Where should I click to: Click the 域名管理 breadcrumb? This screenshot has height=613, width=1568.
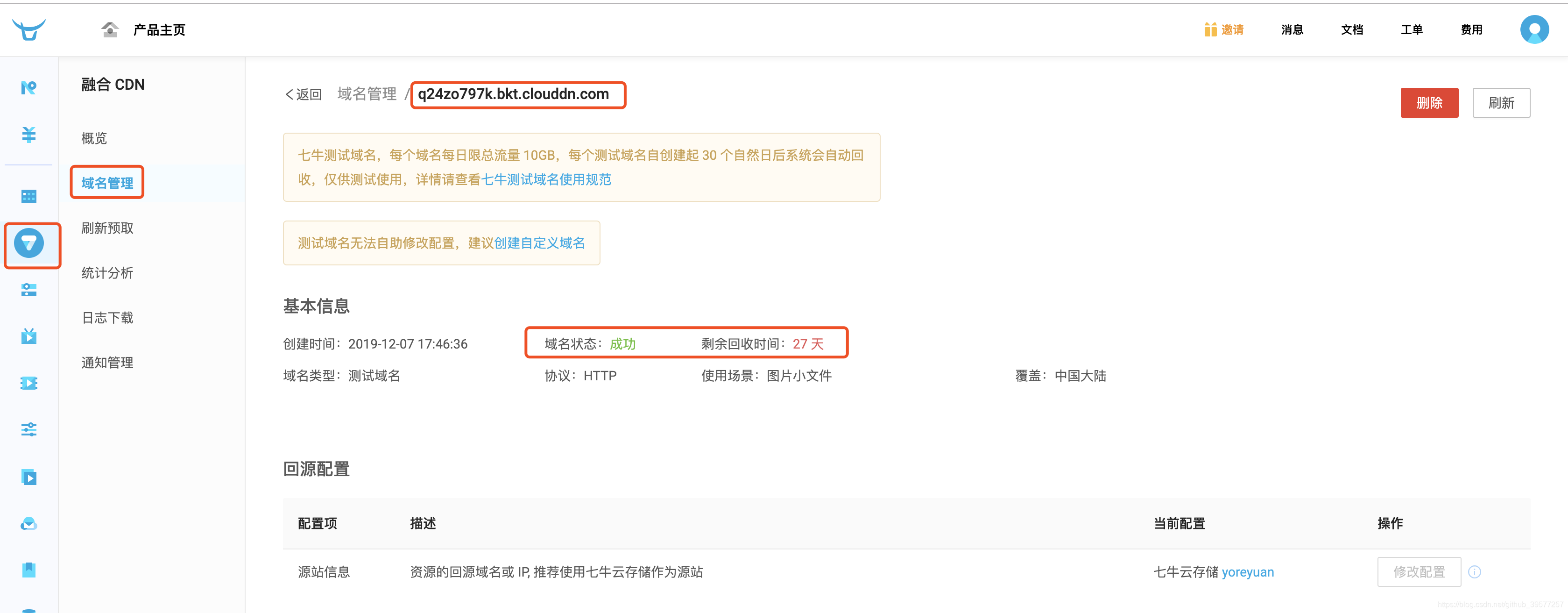click(367, 94)
